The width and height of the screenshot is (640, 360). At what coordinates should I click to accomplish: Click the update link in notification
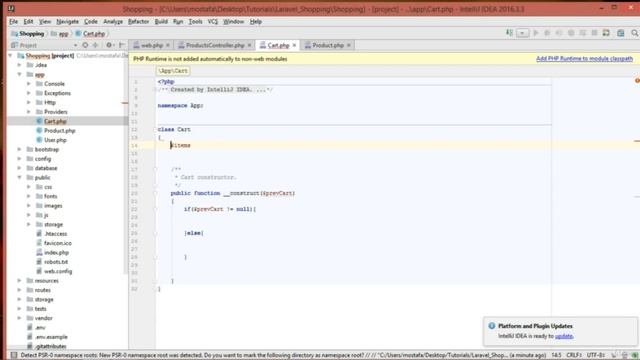coord(564,336)
